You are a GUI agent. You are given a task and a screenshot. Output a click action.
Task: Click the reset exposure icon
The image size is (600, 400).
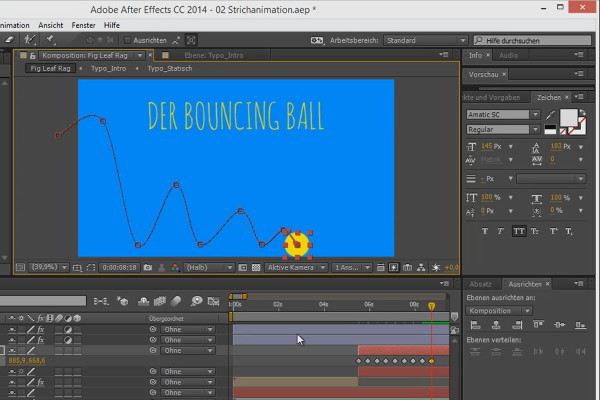click(x=435, y=268)
